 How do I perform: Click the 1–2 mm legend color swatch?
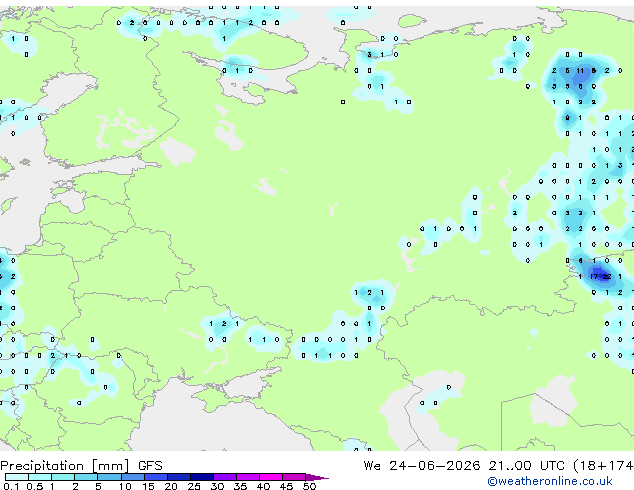[x=63, y=477]
